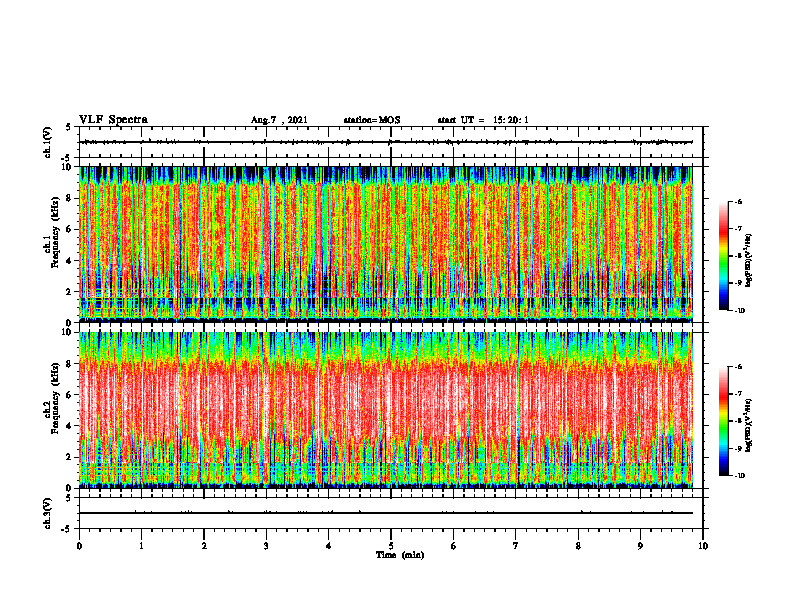Viewport: 792px width, 612px height.
Task: Click the ch.2 spectrogram panel
Action: click(x=386, y=410)
